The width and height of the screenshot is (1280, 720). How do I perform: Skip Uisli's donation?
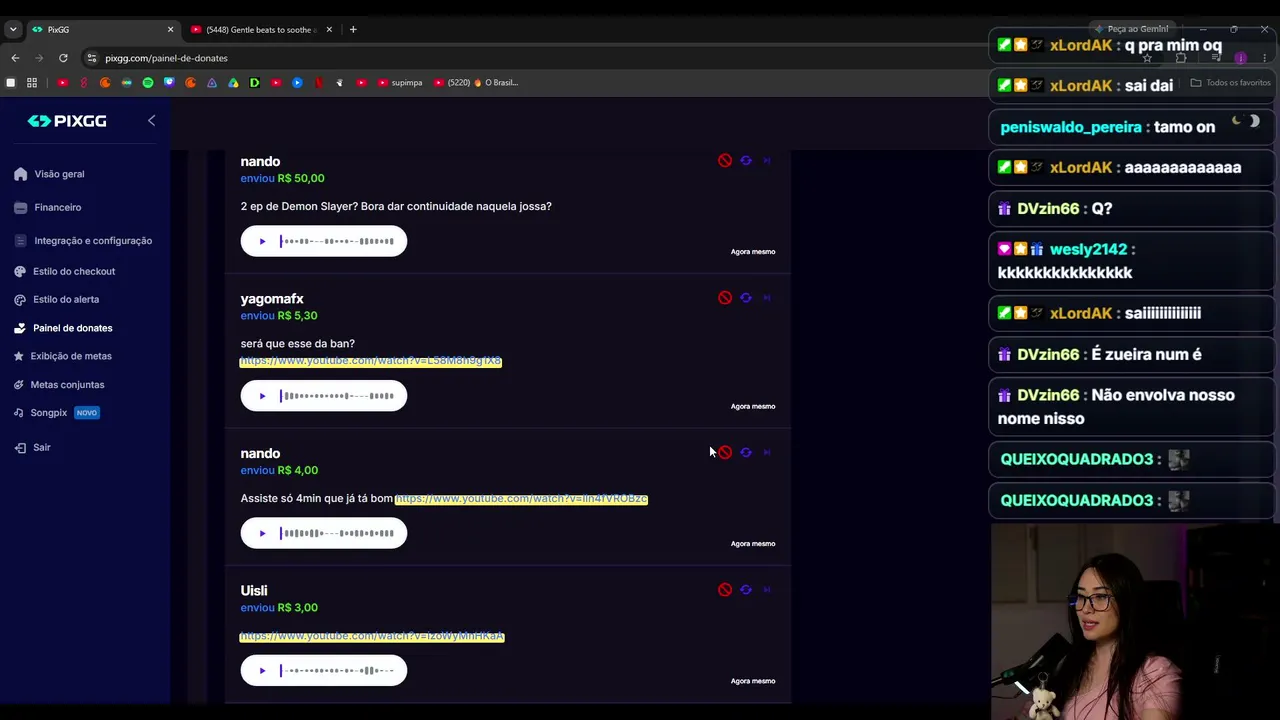click(x=767, y=590)
